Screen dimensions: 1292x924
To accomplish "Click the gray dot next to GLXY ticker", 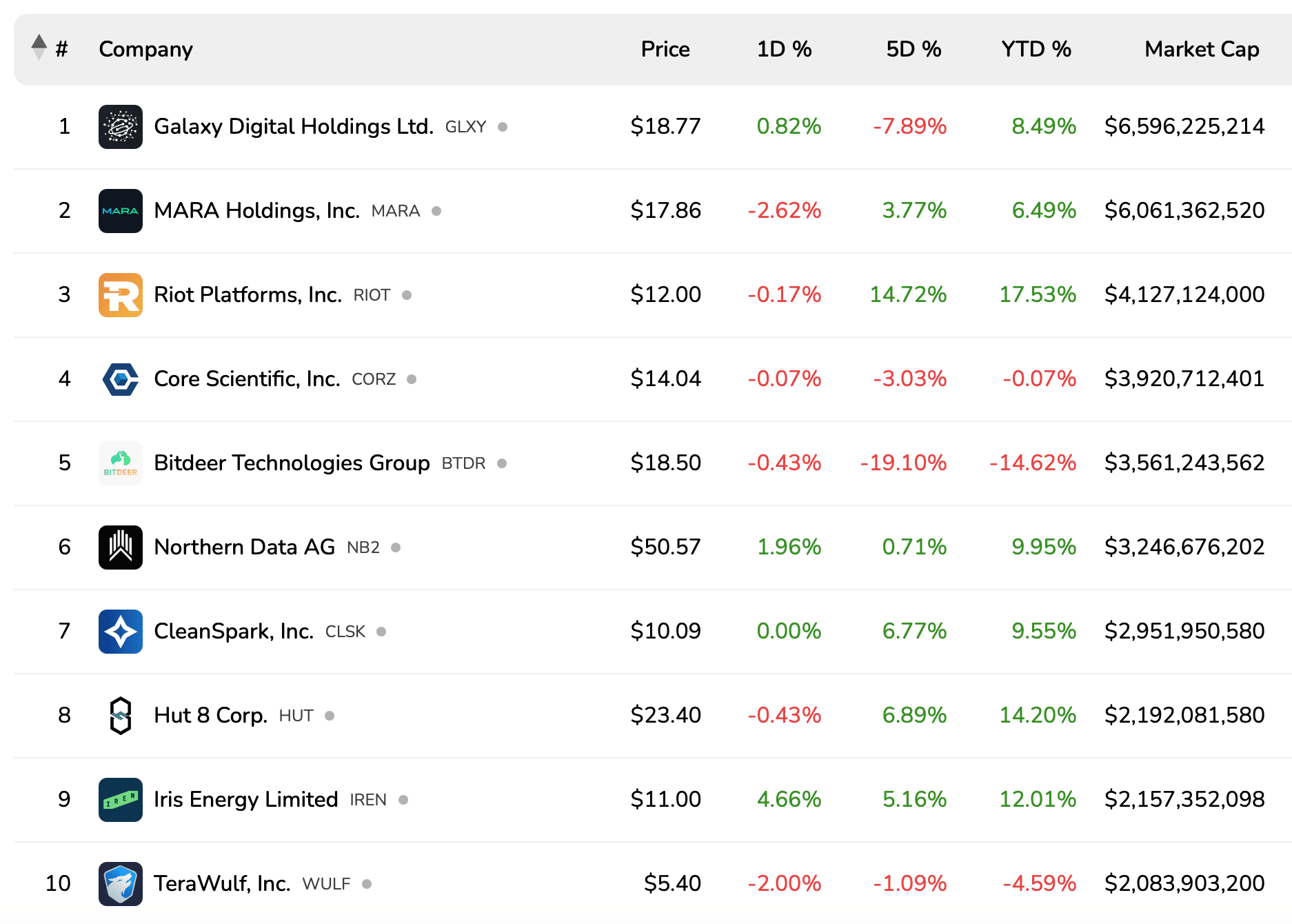I will [x=503, y=126].
